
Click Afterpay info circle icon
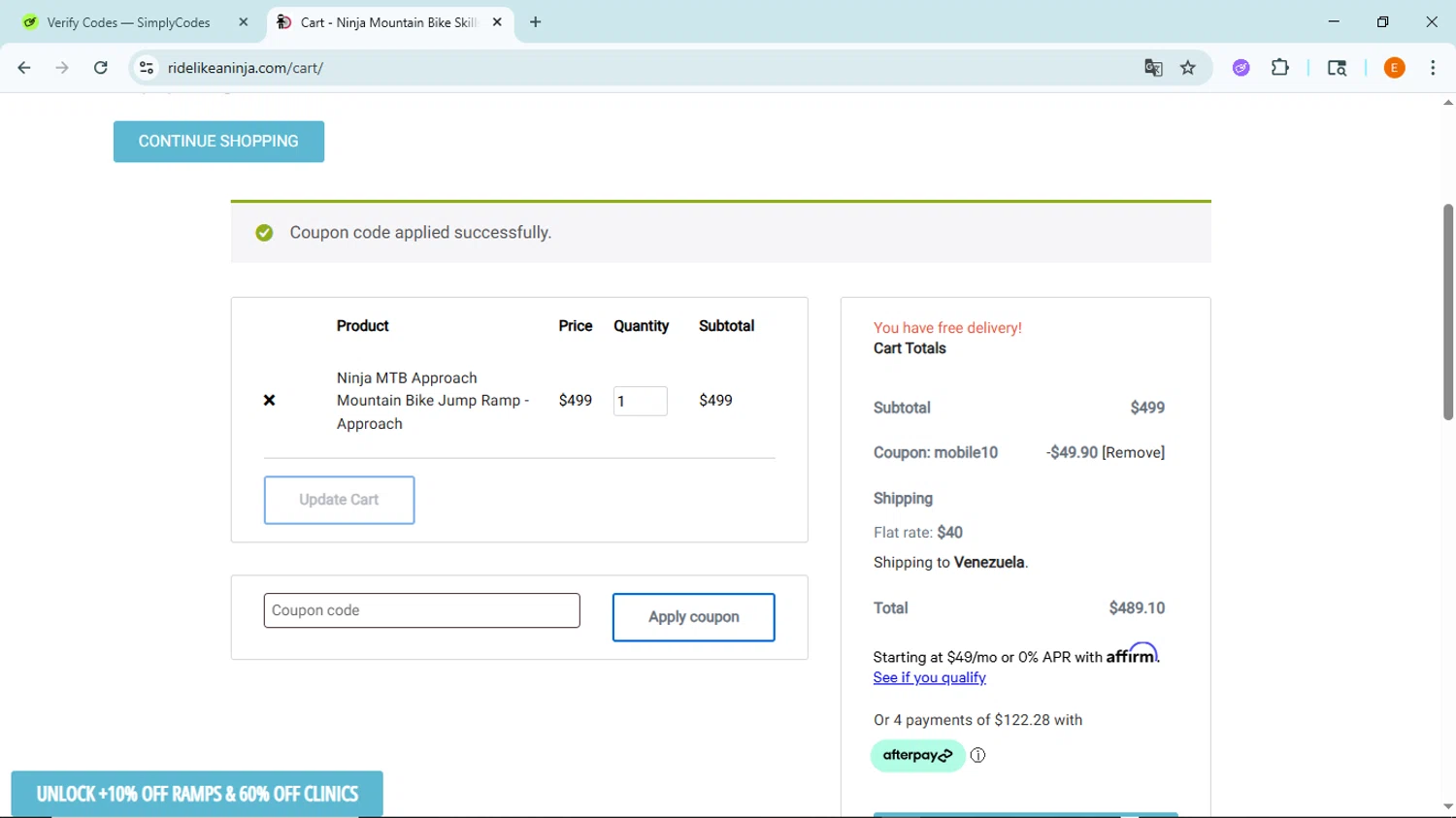978,755
